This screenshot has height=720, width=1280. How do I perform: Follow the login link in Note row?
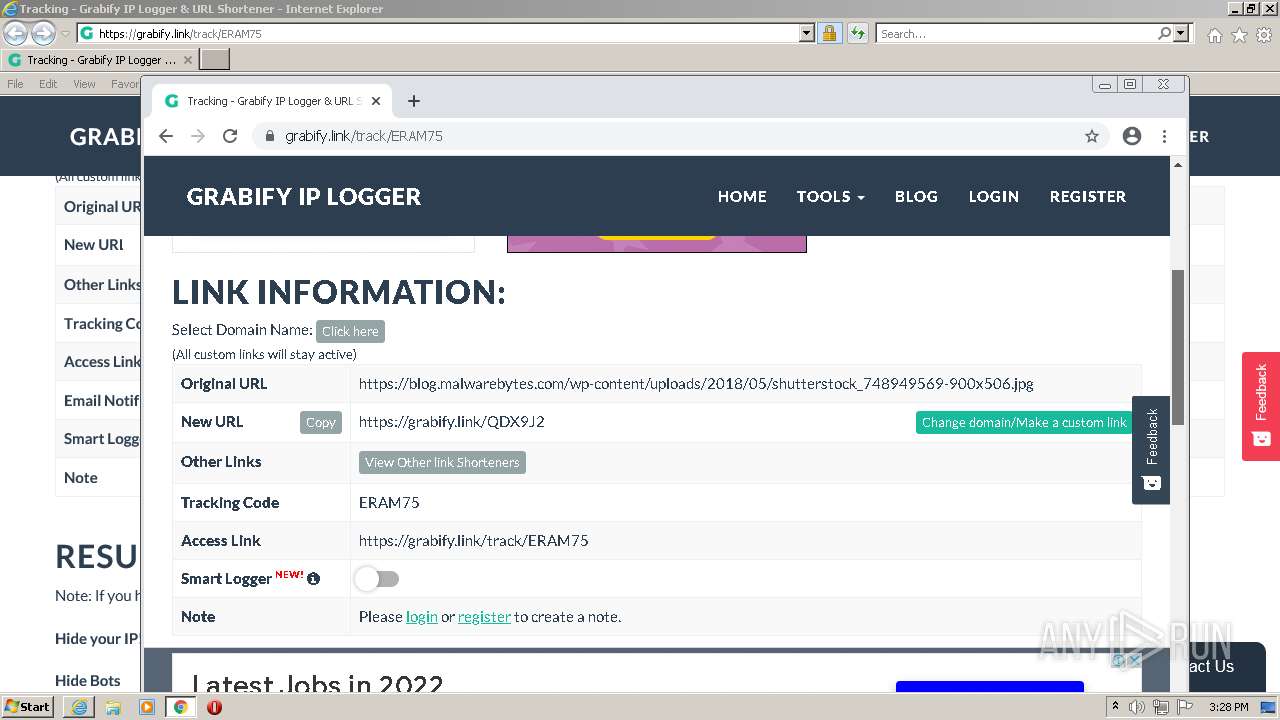click(422, 617)
